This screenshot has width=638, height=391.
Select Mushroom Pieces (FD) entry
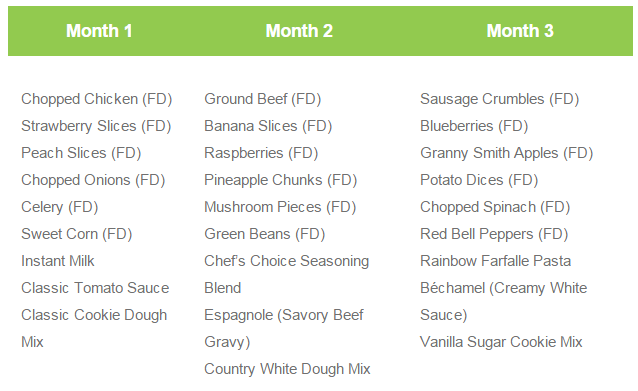pyautogui.click(x=280, y=207)
